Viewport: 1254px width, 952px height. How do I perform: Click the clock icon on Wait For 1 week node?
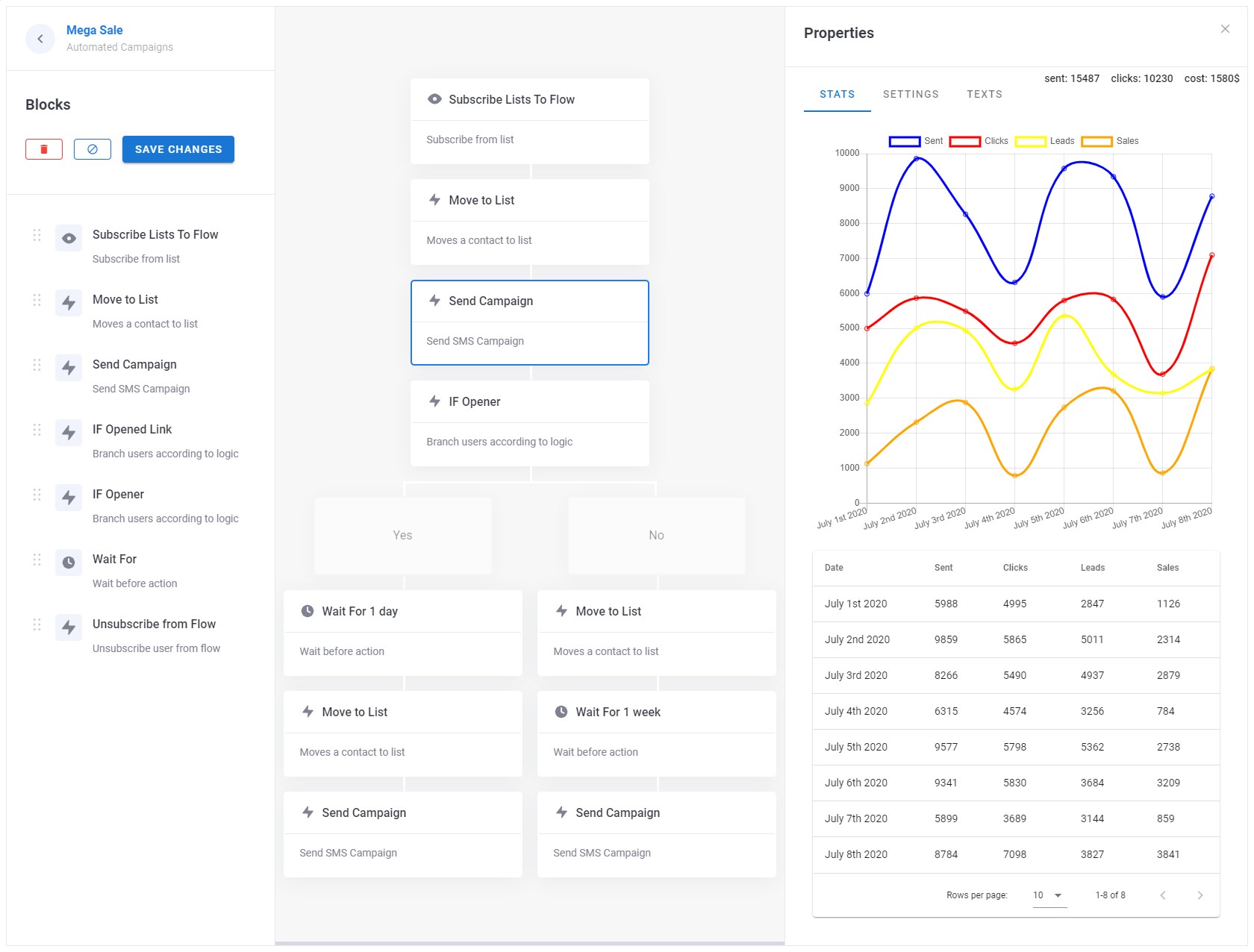[561, 712]
